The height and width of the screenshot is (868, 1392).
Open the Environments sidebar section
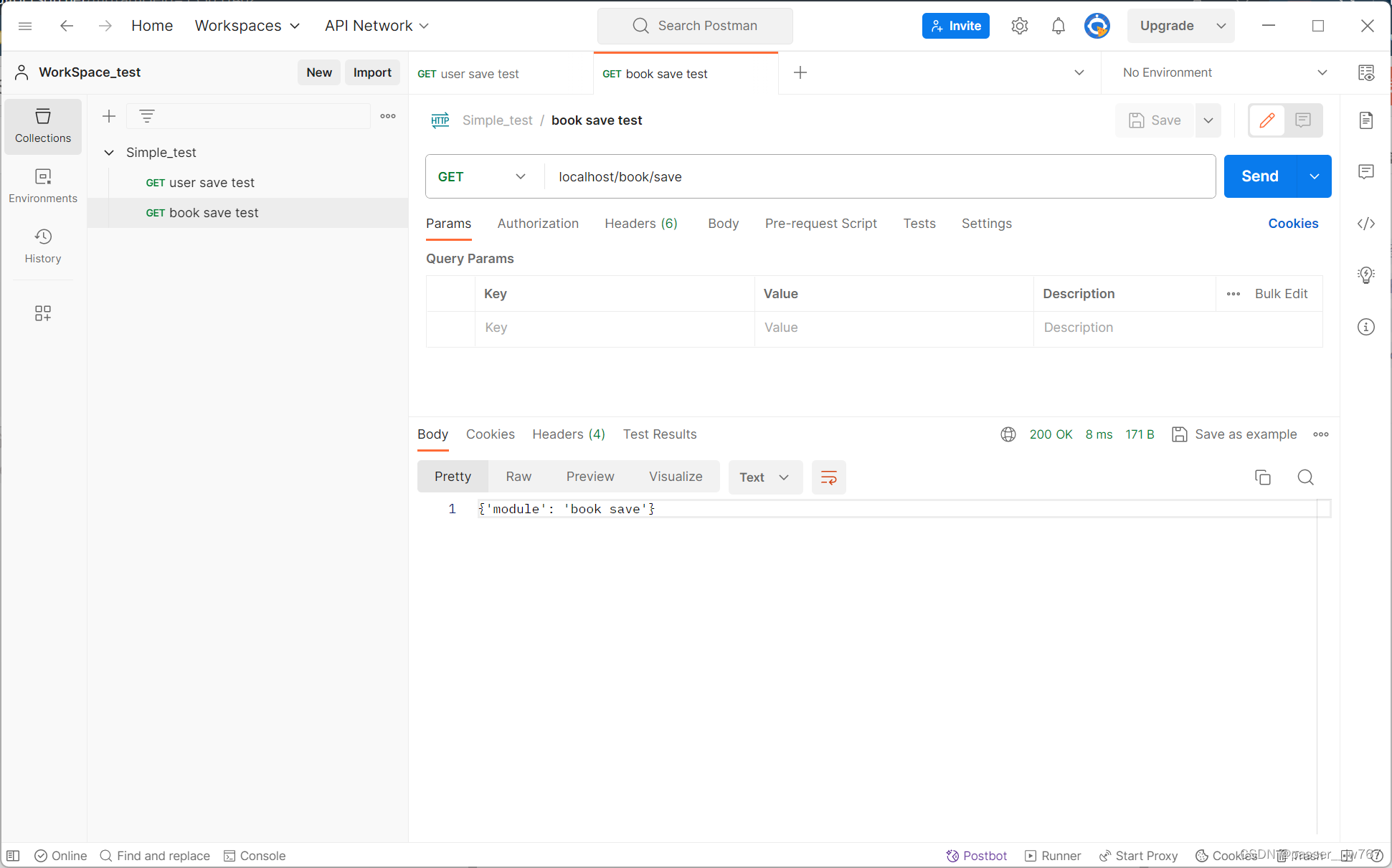click(43, 186)
